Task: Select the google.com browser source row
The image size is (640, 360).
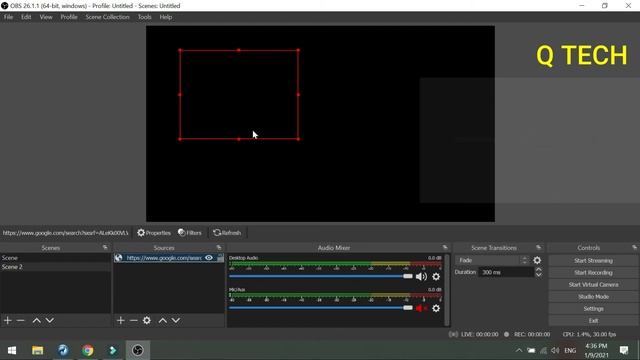Action: 169,258
